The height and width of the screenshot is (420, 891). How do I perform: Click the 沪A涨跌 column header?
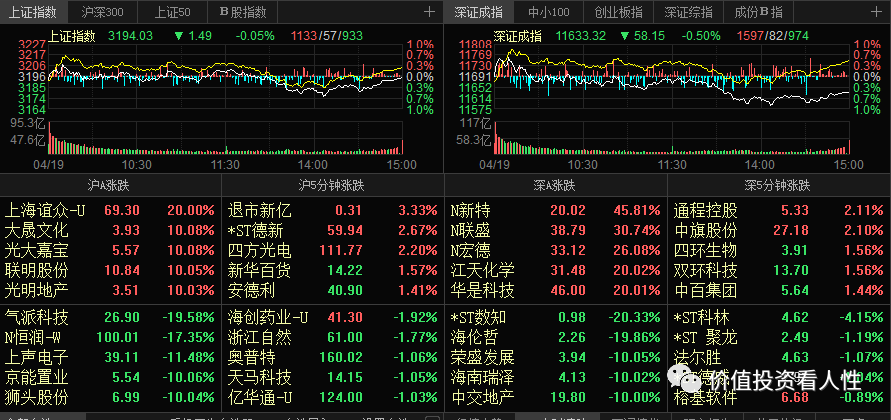(108, 185)
